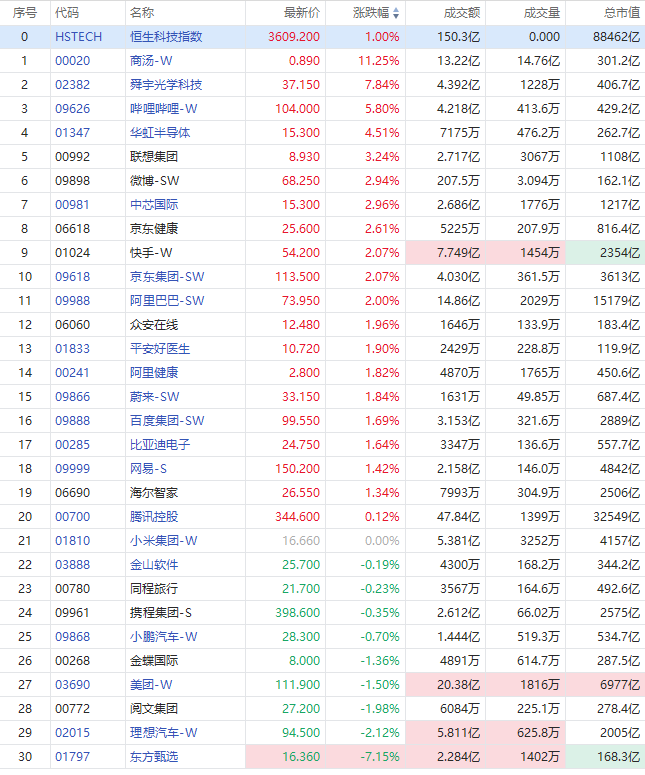
Task: Click the 序号 column header
Action: coord(25,13)
